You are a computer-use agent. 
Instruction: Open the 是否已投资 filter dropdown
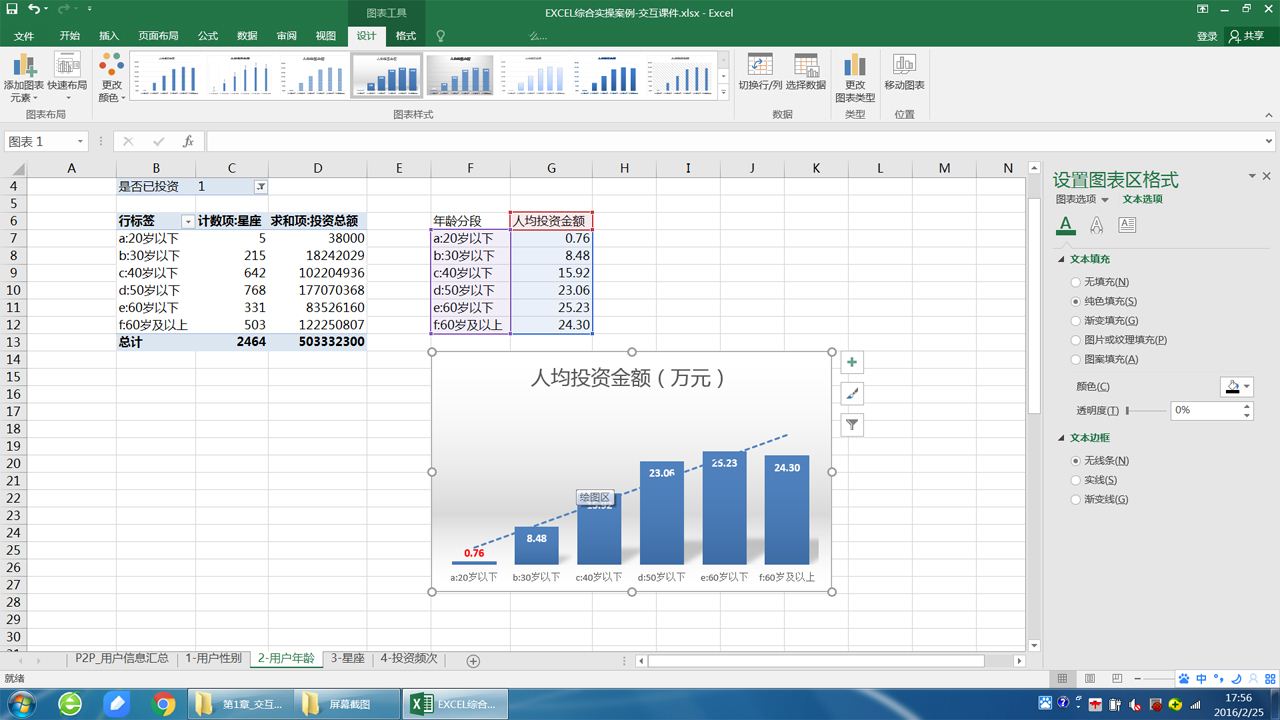pyautogui.click(x=260, y=187)
